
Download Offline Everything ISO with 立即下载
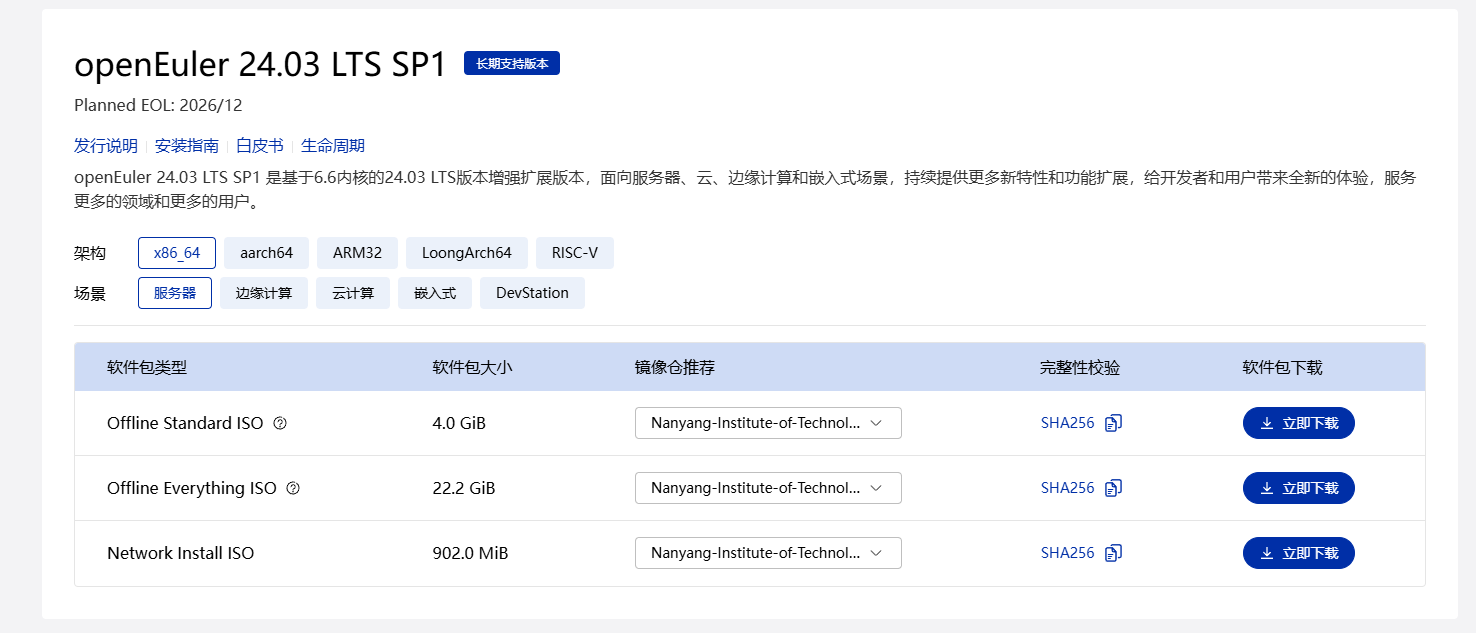(1298, 488)
